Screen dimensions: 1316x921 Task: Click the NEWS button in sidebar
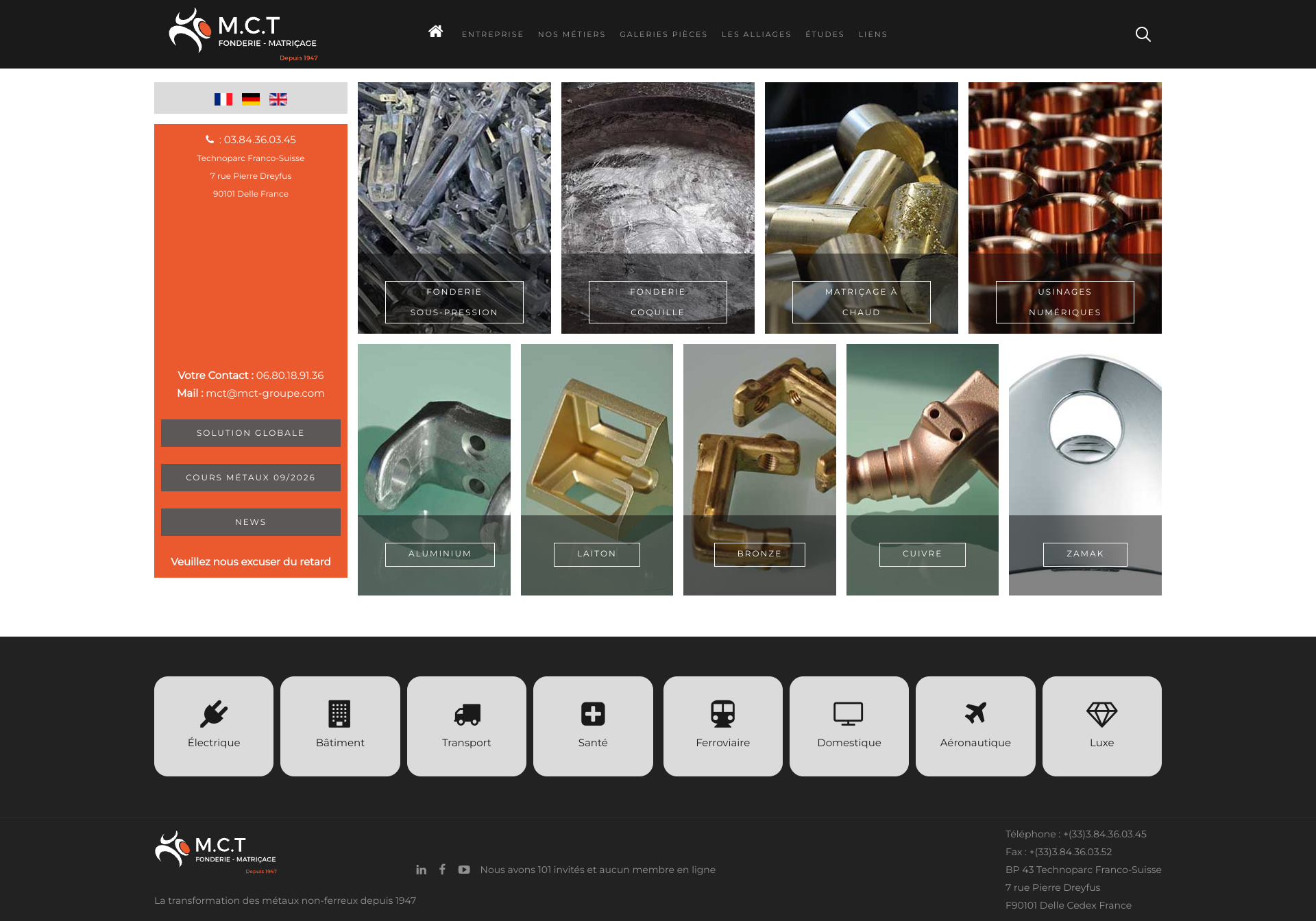(x=251, y=522)
